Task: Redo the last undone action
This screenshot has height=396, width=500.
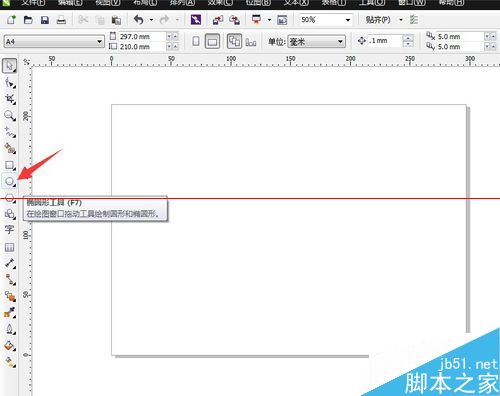Action: coord(164,20)
